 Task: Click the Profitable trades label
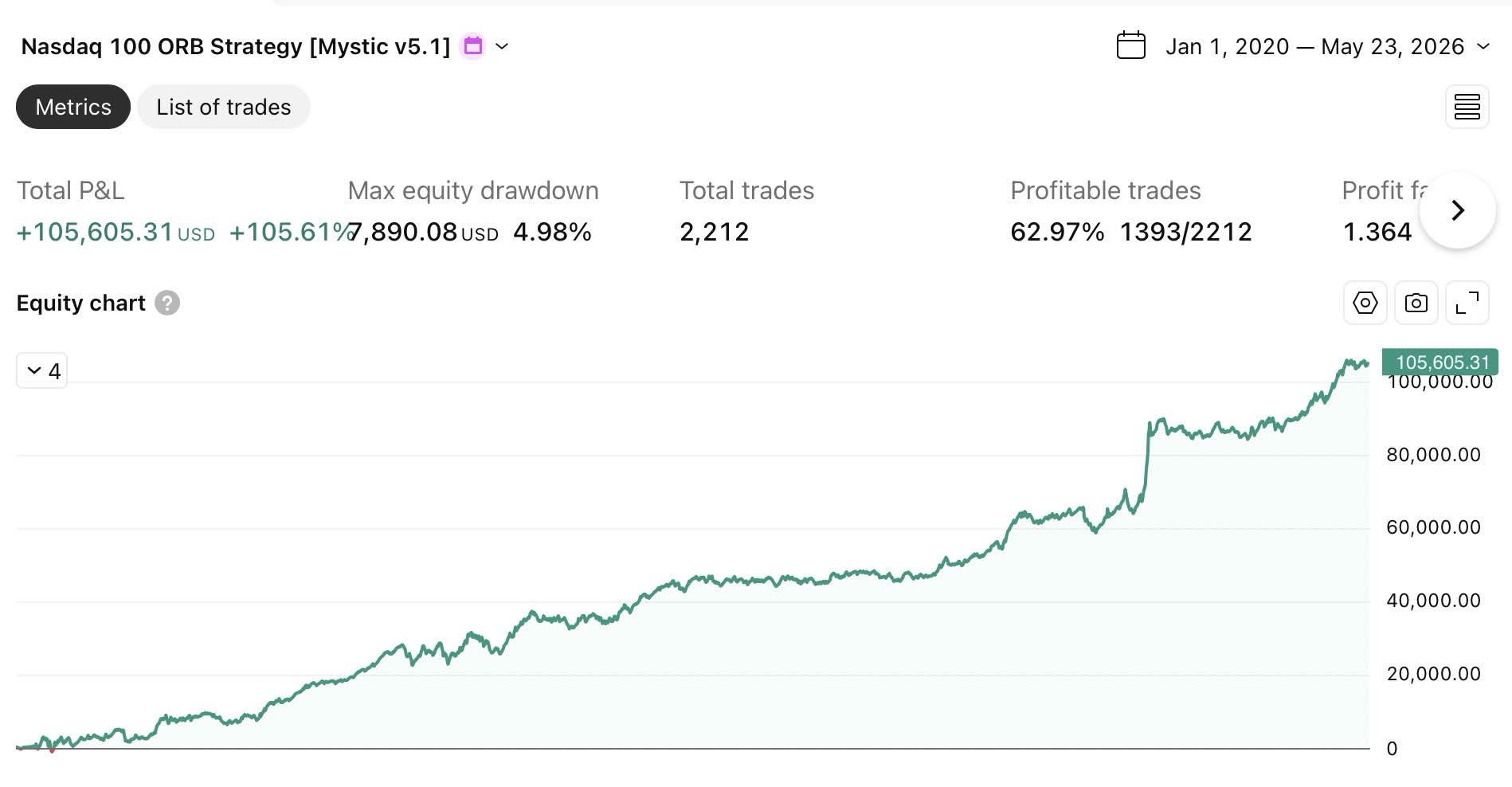[1106, 190]
